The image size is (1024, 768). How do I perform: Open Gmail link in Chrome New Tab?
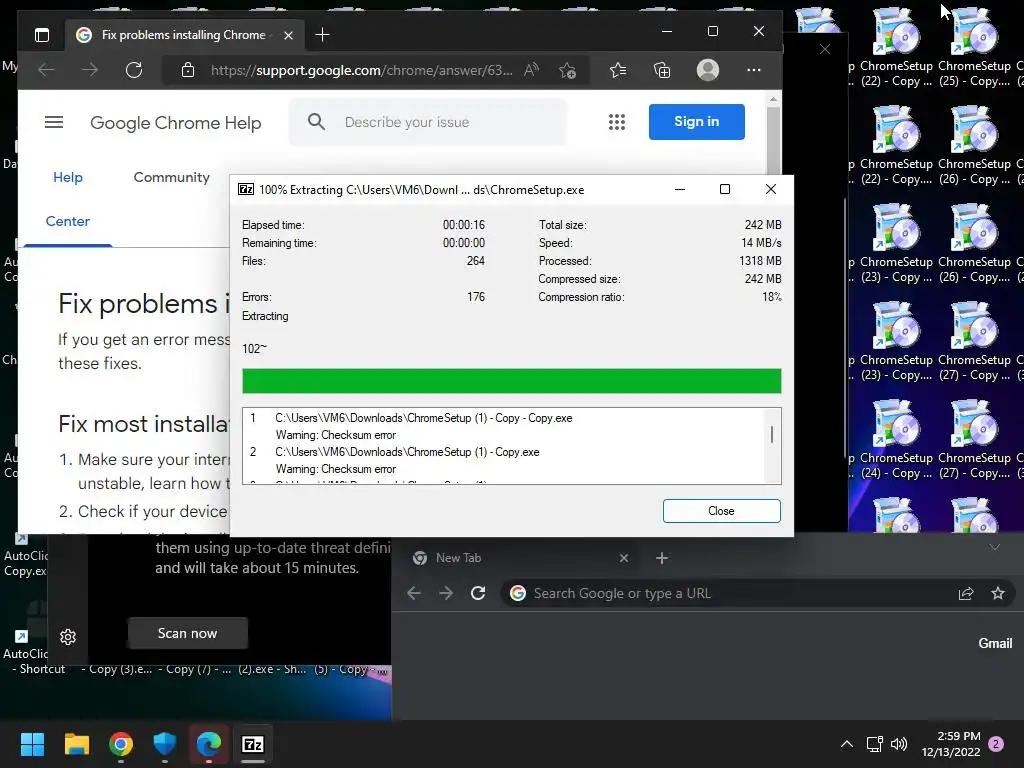pos(995,643)
